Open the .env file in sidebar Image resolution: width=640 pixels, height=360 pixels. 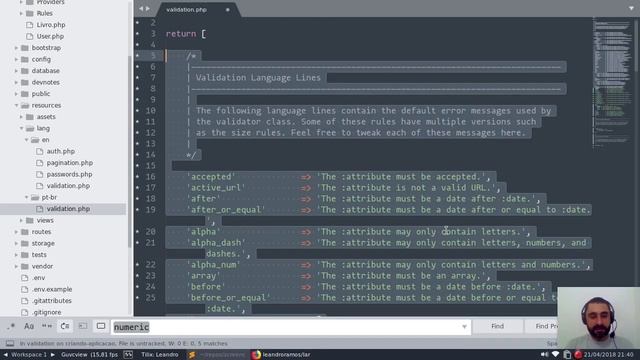coord(38,278)
